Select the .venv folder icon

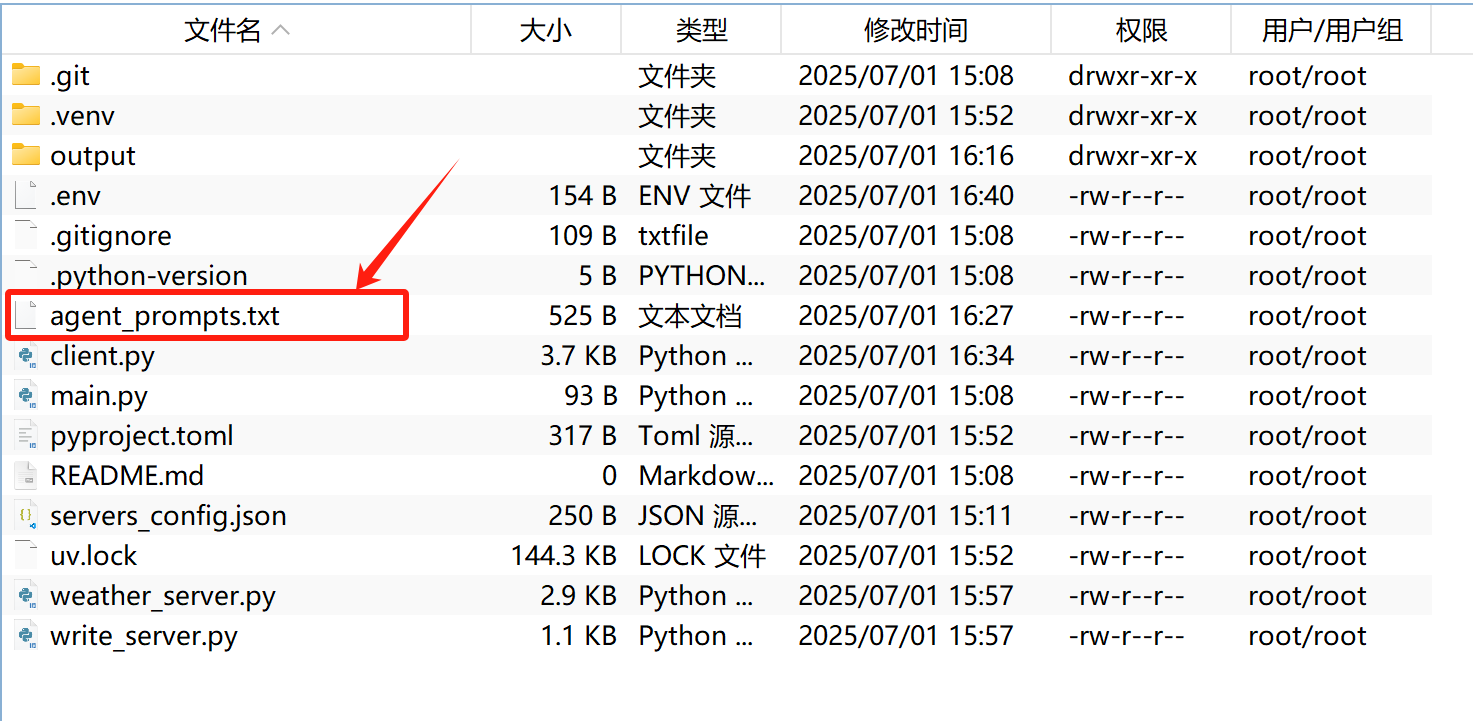(x=26, y=115)
